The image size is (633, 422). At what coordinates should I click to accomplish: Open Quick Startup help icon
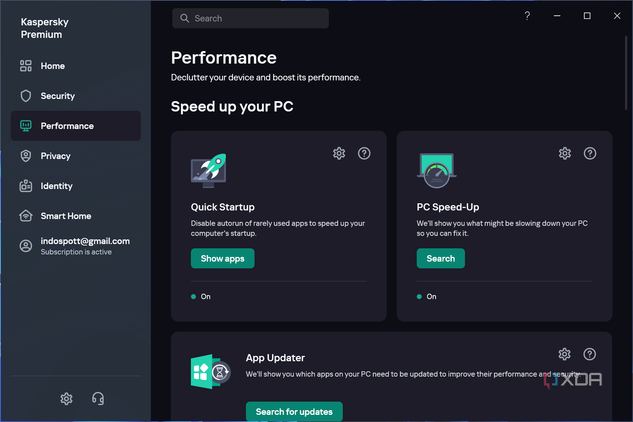[364, 153]
